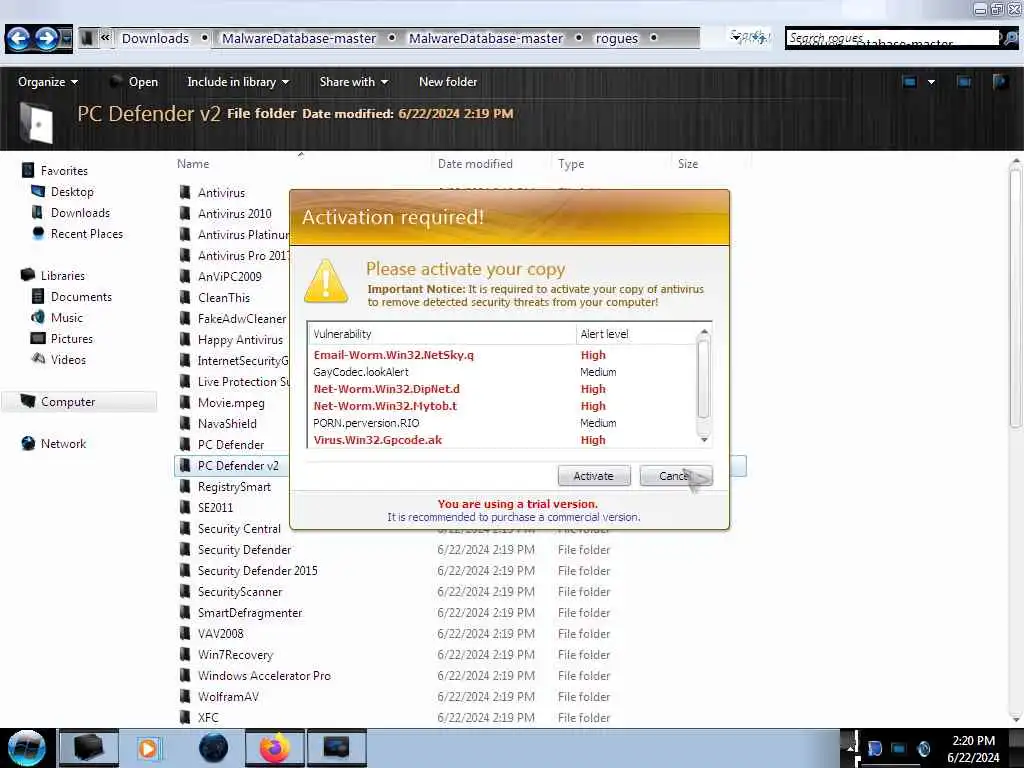The width and height of the screenshot is (1024, 768).
Task: Select the Security Defender 2015 folder icon
Action: [185, 570]
